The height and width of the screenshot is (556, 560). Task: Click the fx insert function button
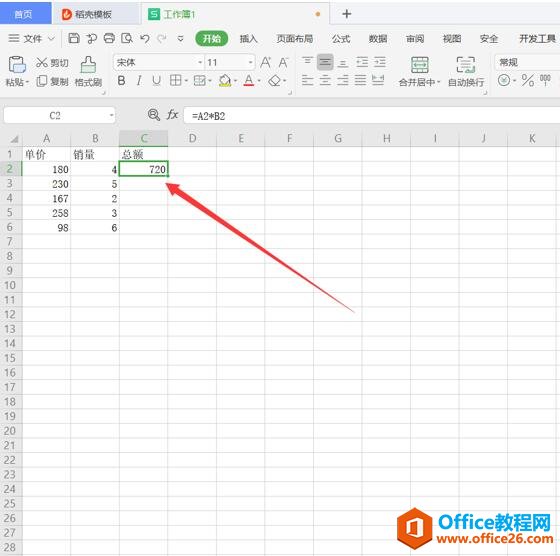172,115
